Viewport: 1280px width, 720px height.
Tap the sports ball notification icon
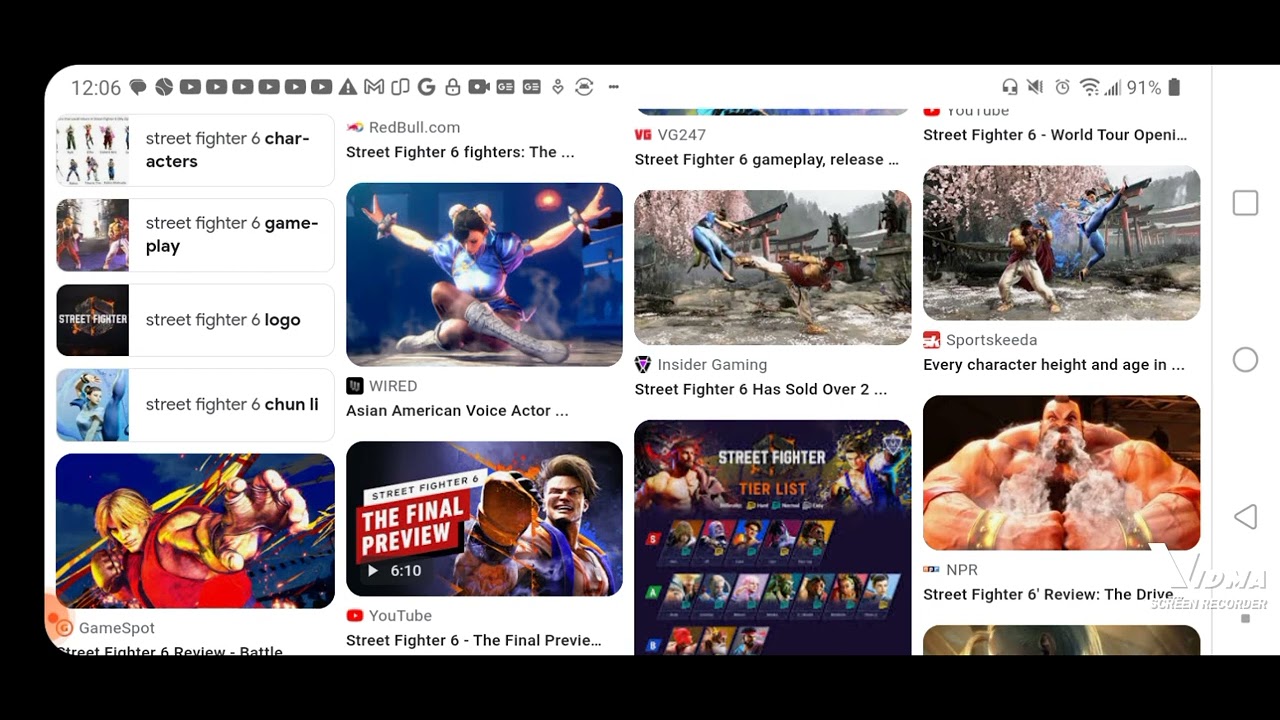point(164,87)
